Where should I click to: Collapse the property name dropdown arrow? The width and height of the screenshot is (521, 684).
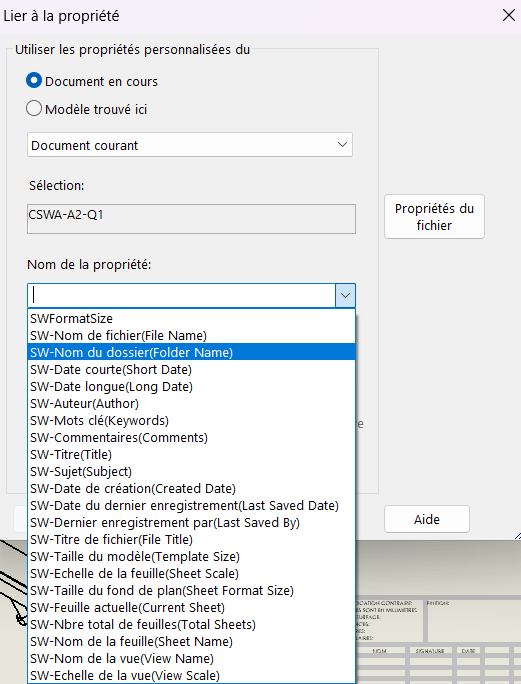[345, 295]
